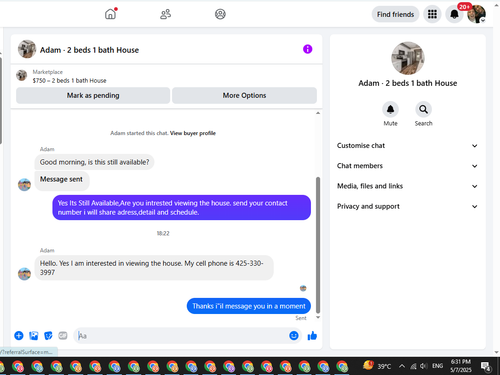Viewport: 500px width, 375px height.
Task: Attach a photo using the image icon
Action: (34, 335)
